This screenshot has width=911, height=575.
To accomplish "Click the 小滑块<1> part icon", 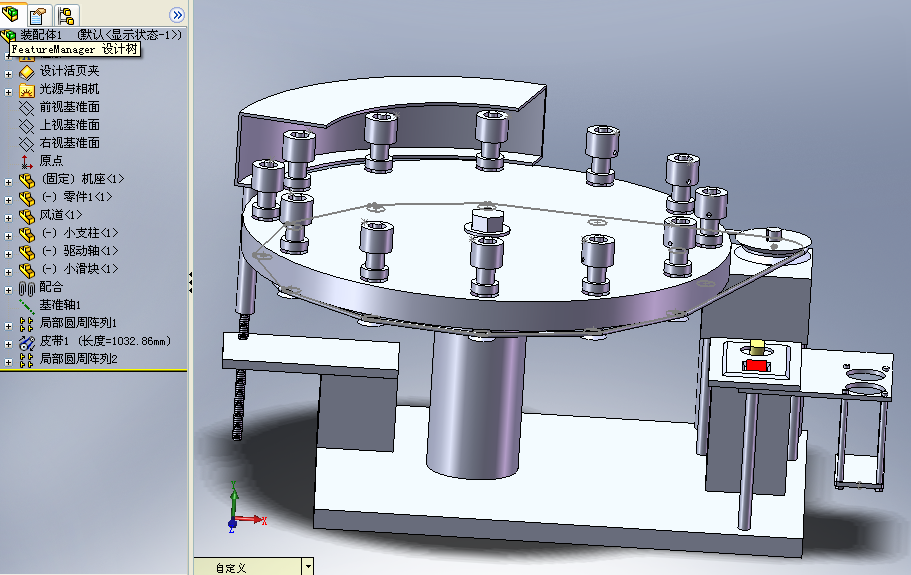I will click(x=27, y=270).
